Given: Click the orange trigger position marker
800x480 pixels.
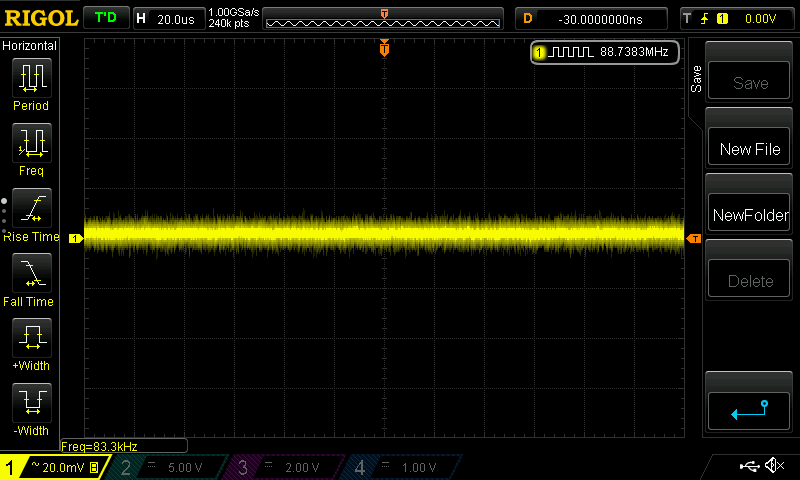Looking at the screenshot, I should click(385, 49).
